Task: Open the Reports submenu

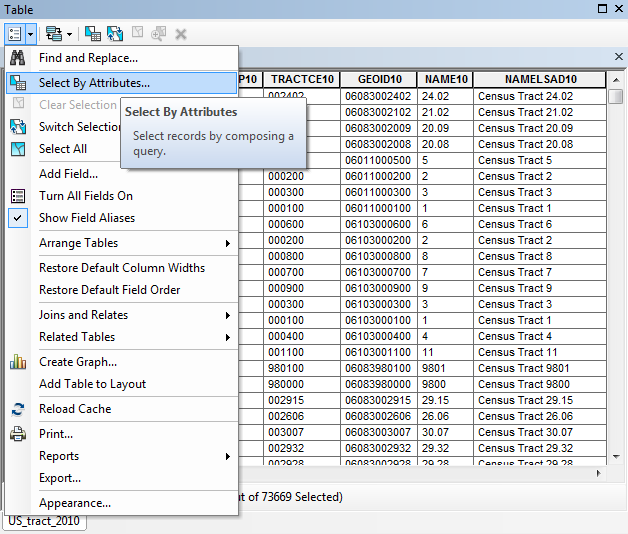Action: point(122,456)
